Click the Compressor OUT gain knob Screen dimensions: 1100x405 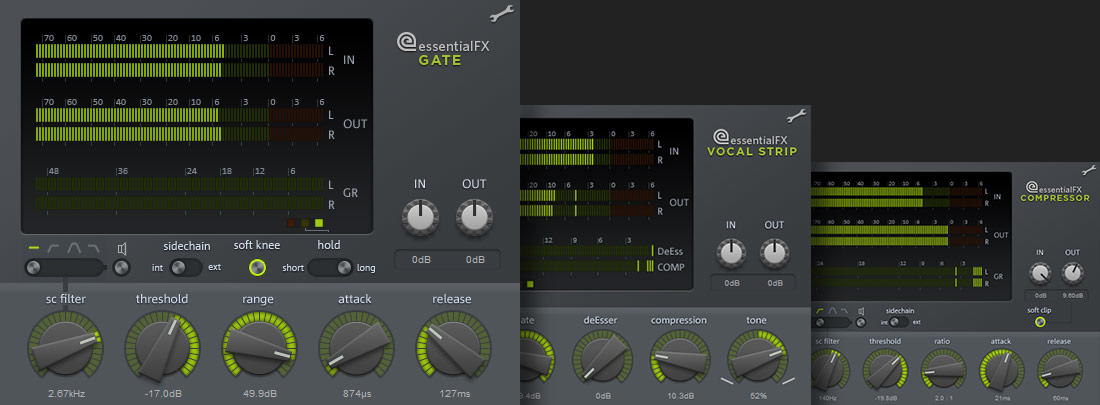click(x=1073, y=273)
